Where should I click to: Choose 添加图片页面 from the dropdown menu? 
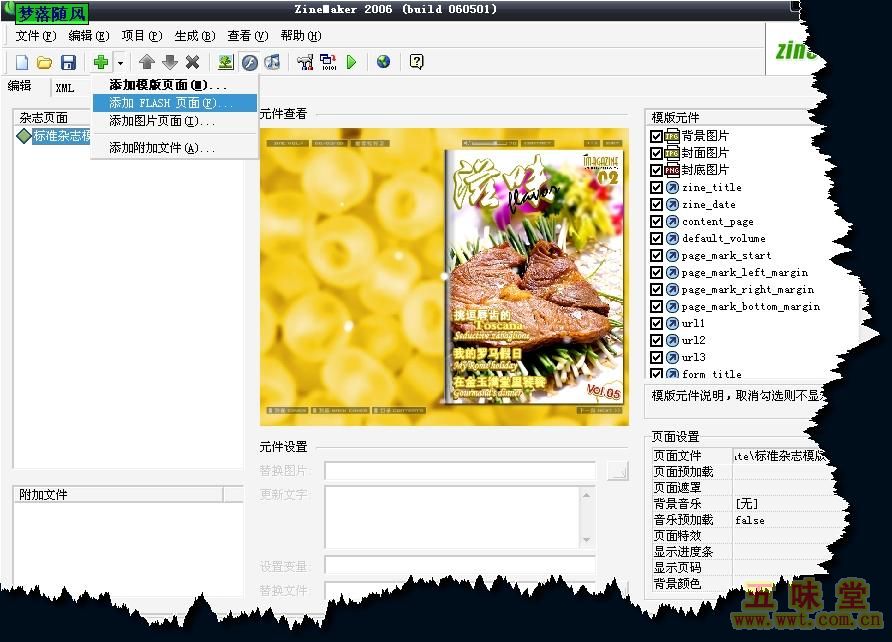(162, 121)
